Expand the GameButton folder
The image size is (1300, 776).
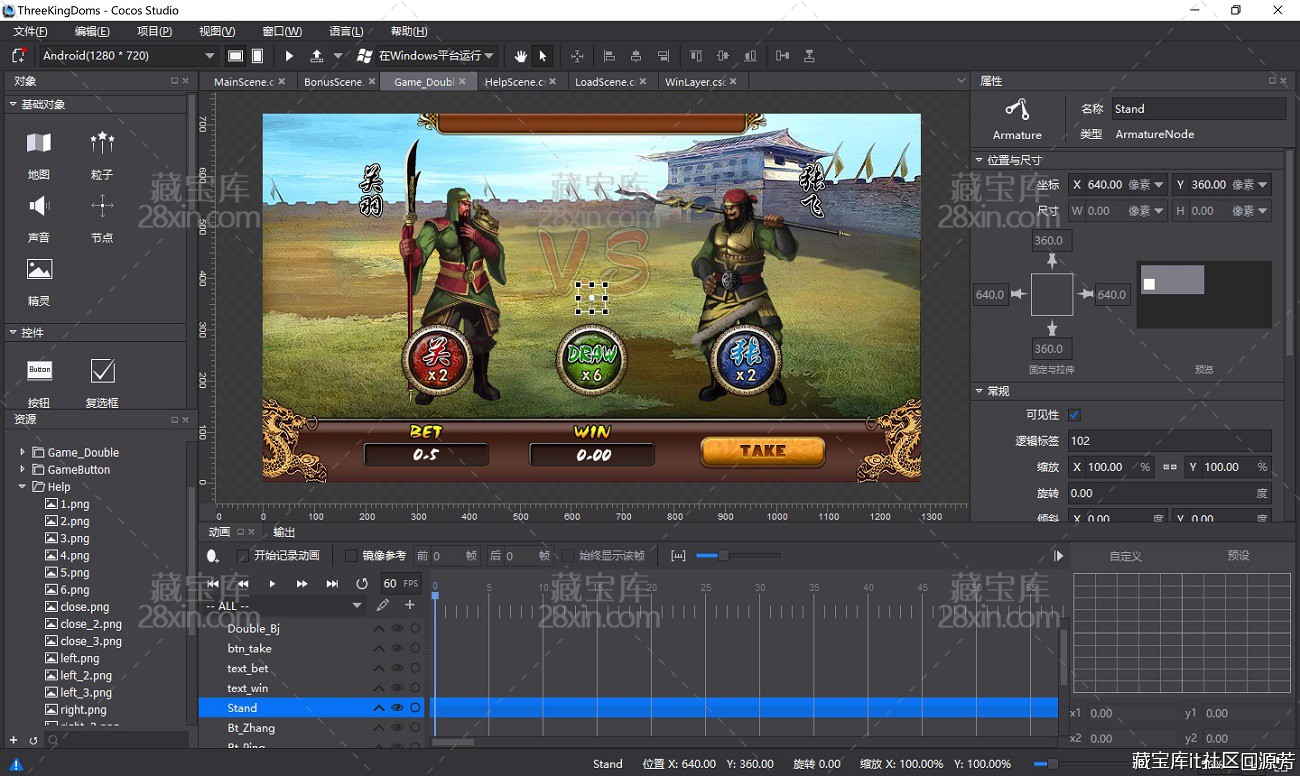click(22, 469)
